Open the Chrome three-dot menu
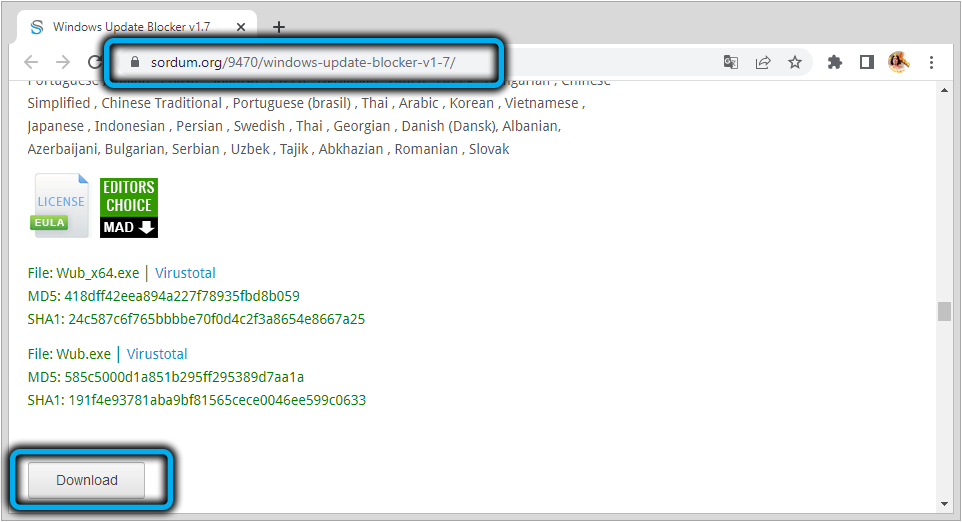The image size is (962, 522). 931,62
